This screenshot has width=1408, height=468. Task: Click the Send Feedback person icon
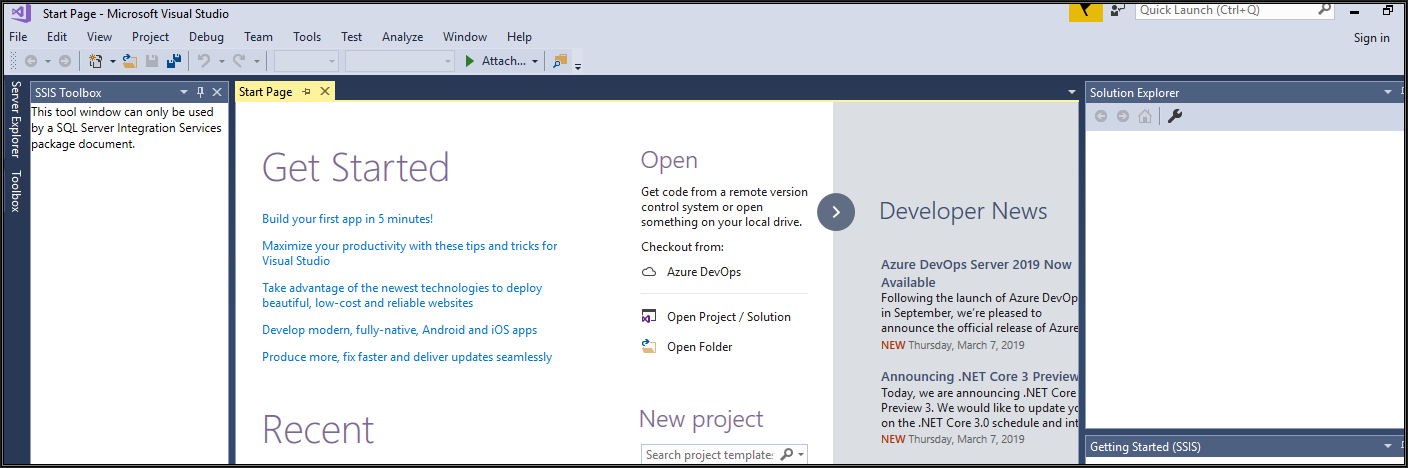pos(1118,10)
